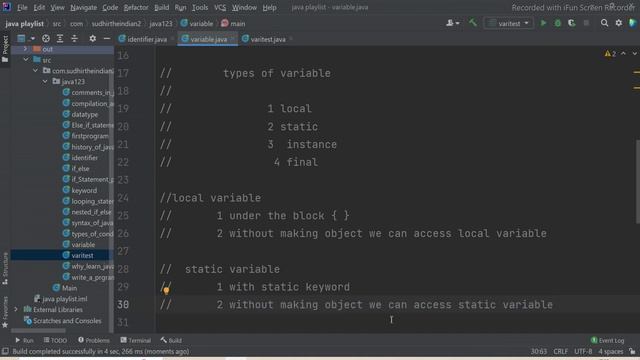Go to previous highlighted error arrow
This screenshot has width=640, height=360.
click(x=623, y=53)
